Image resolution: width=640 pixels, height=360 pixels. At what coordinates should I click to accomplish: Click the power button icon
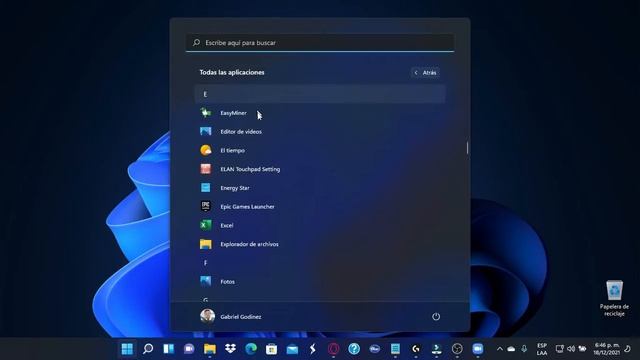[436, 316]
